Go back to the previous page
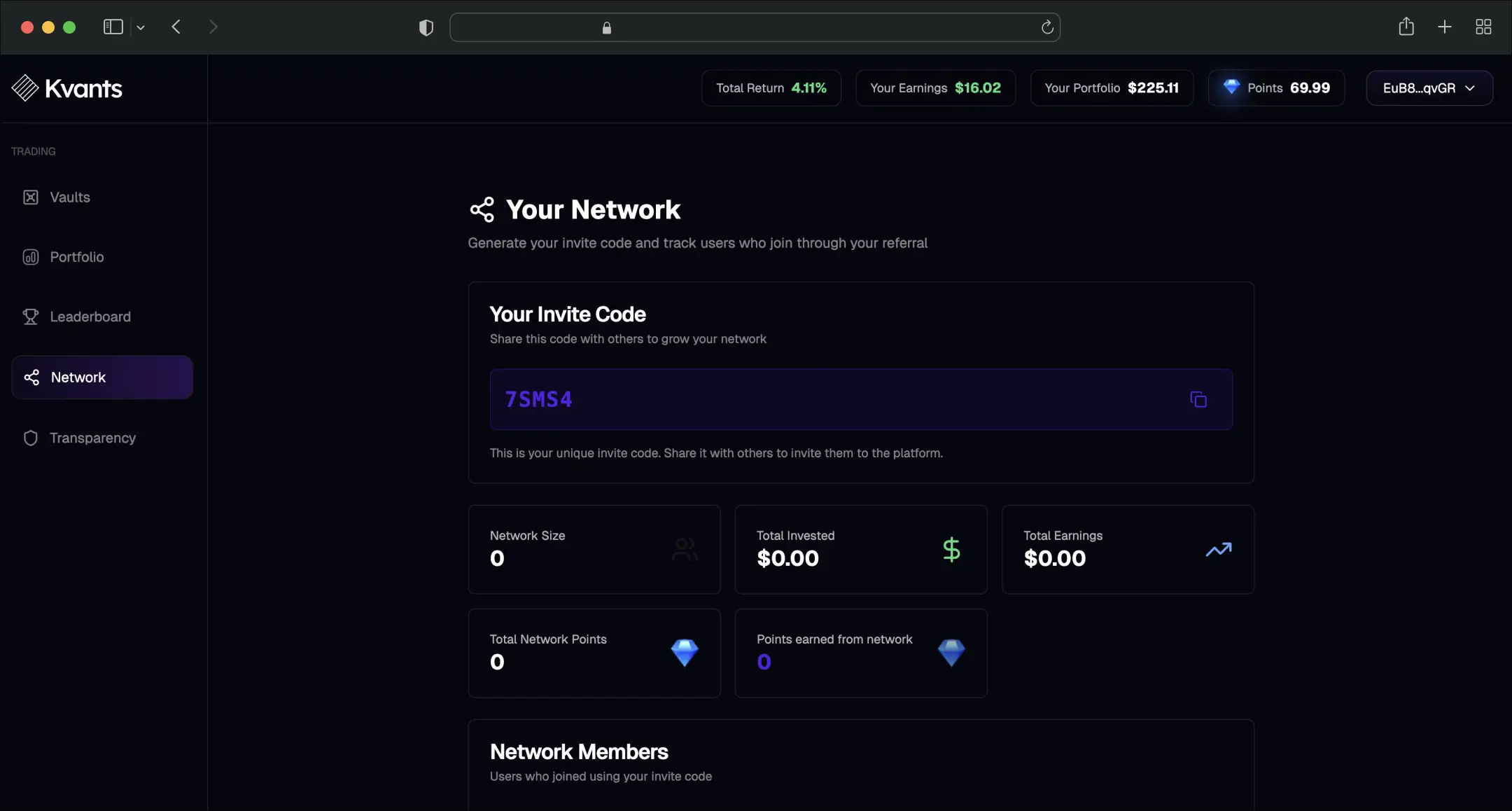 click(x=176, y=27)
